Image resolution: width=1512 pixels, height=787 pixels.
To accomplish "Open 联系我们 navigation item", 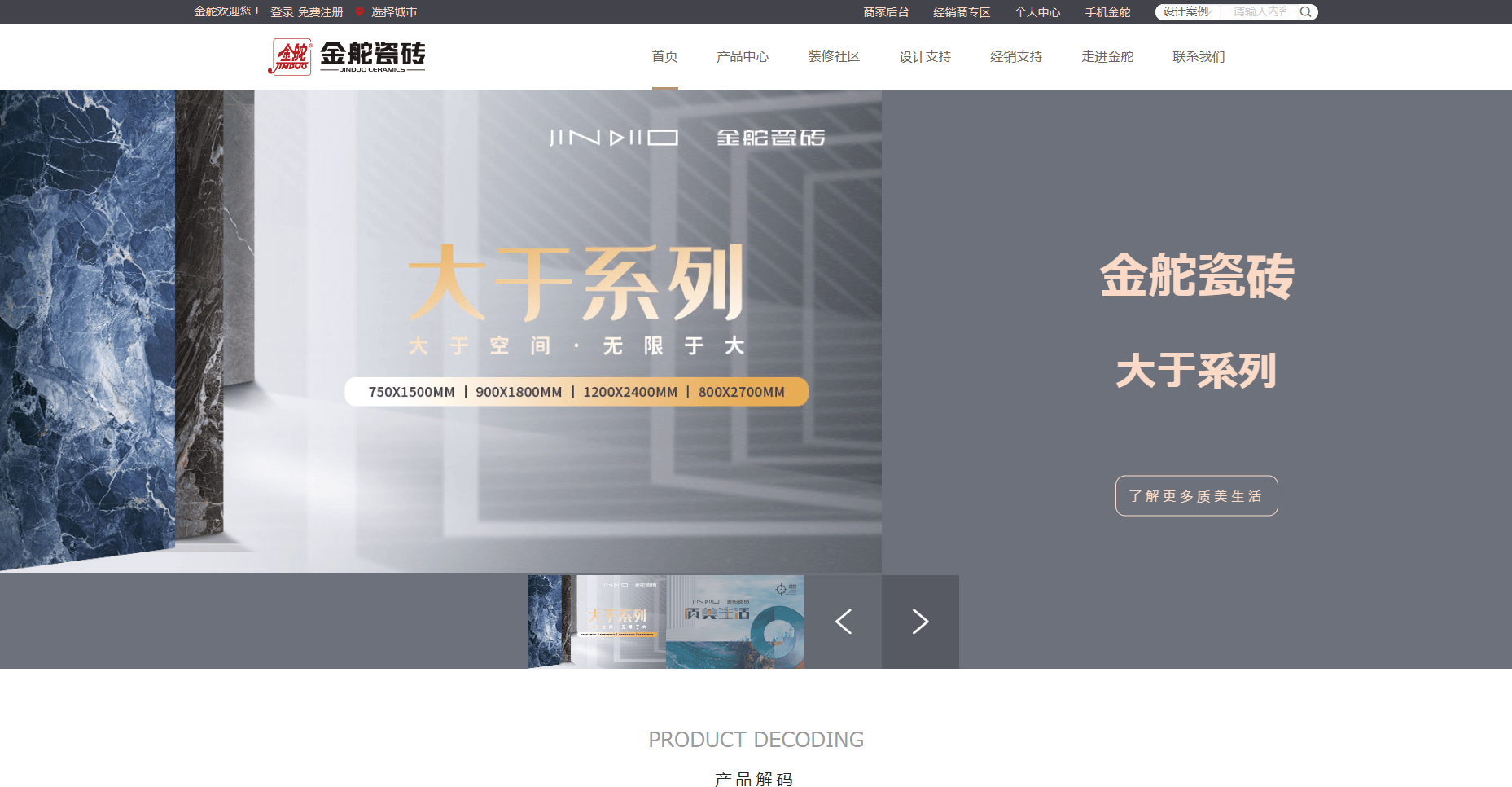I will (x=1199, y=56).
